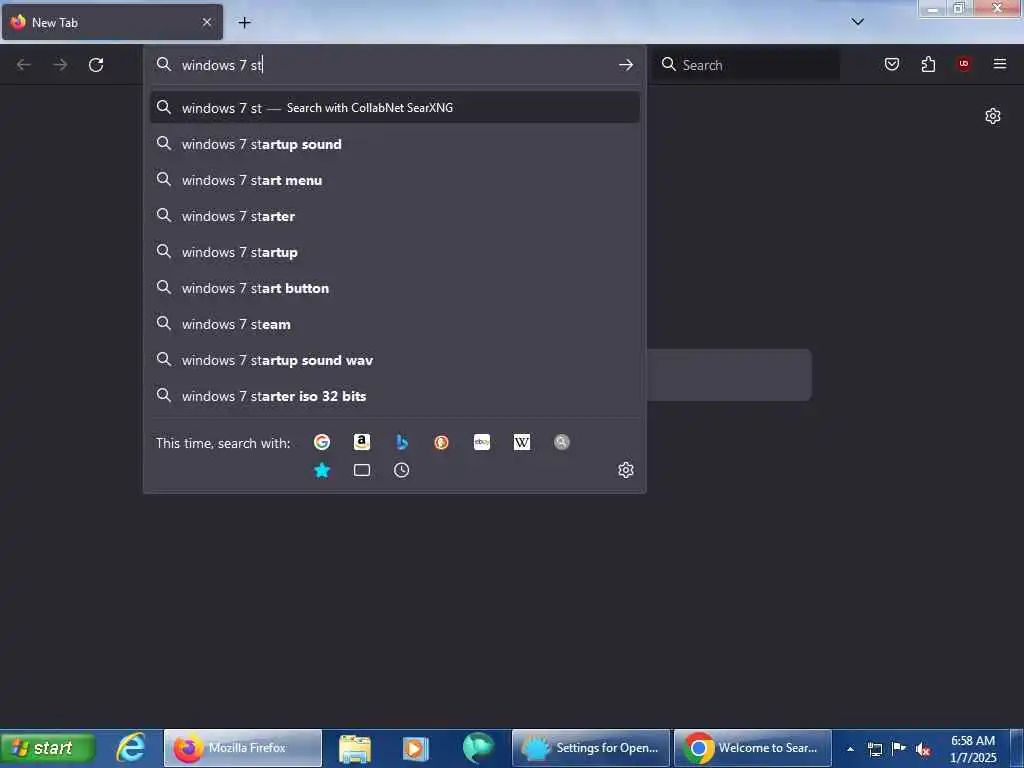This screenshot has width=1024, height=768.
Task: Open the uBlock Origin extension icon
Action: coord(964,64)
